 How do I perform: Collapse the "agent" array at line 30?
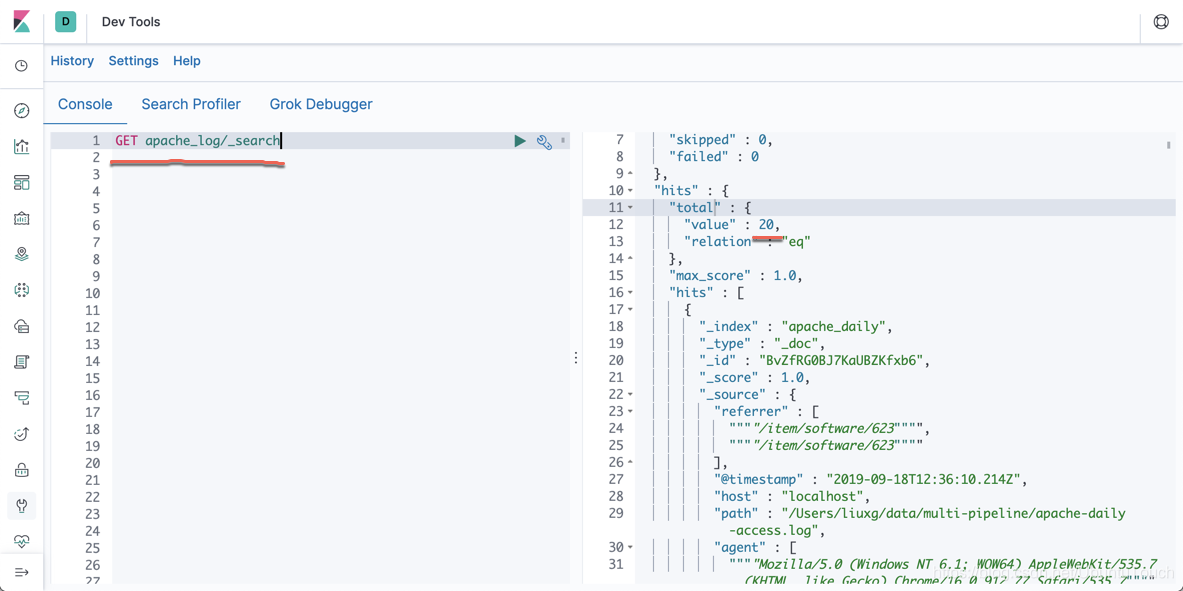tap(631, 547)
